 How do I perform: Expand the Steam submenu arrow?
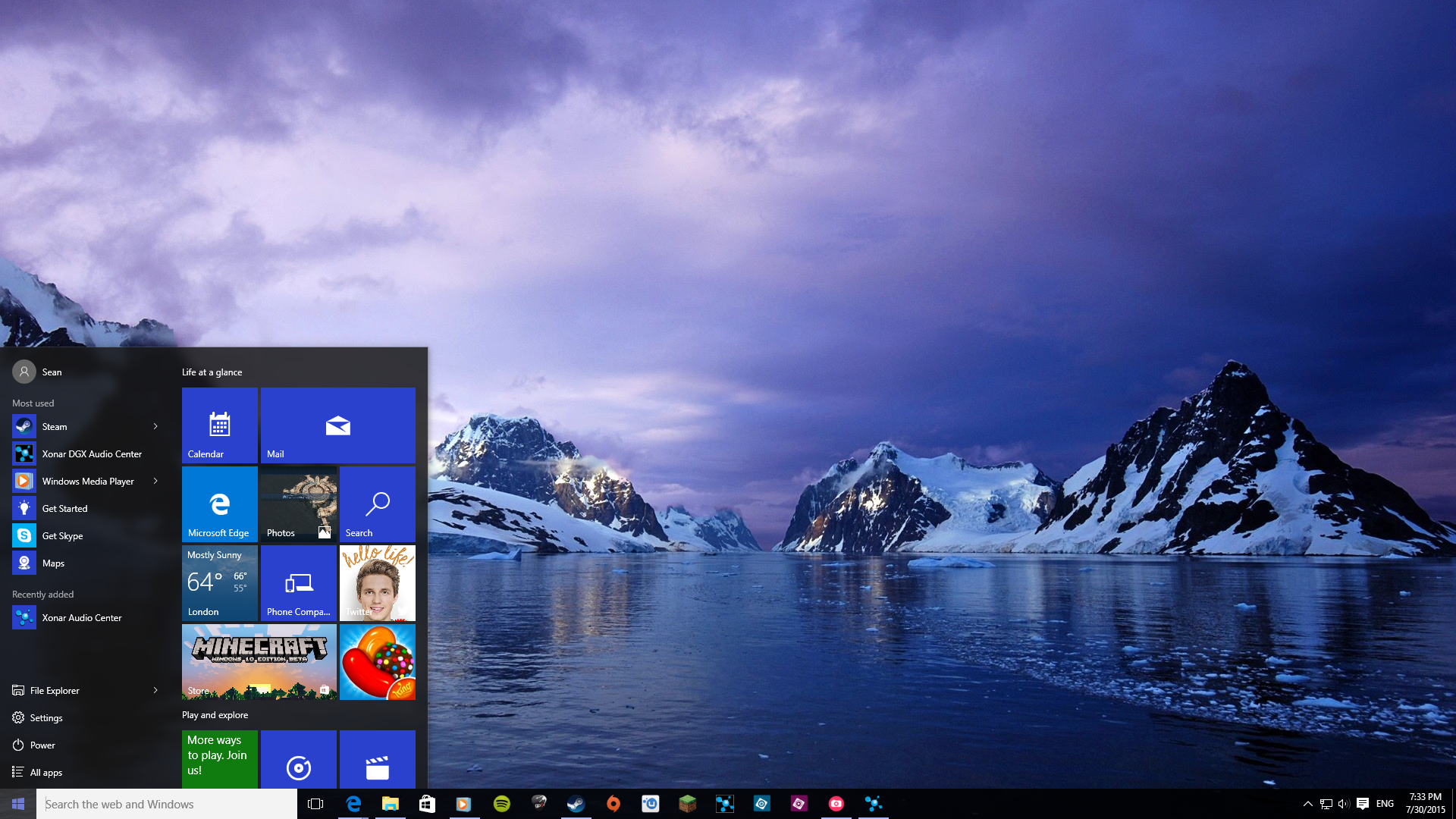point(156,425)
